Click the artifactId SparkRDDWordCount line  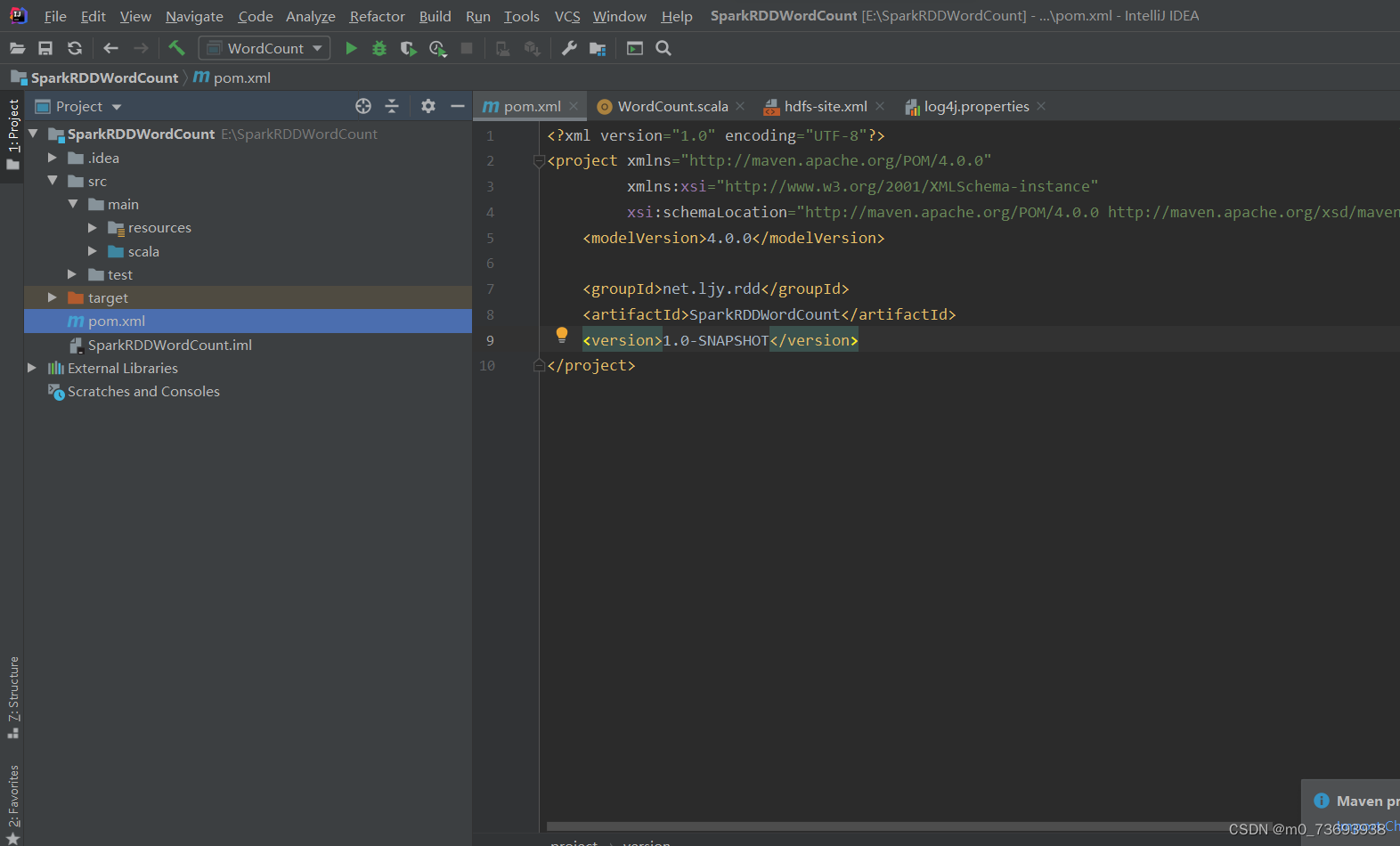coord(769,314)
